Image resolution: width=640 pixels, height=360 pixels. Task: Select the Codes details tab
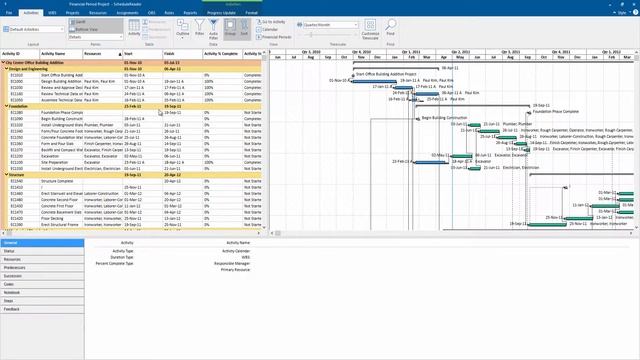point(42,284)
